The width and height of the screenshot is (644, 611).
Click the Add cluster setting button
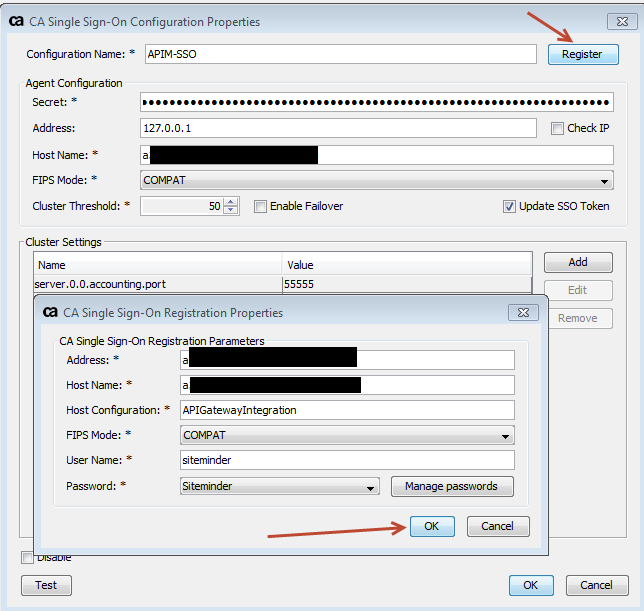[x=578, y=262]
